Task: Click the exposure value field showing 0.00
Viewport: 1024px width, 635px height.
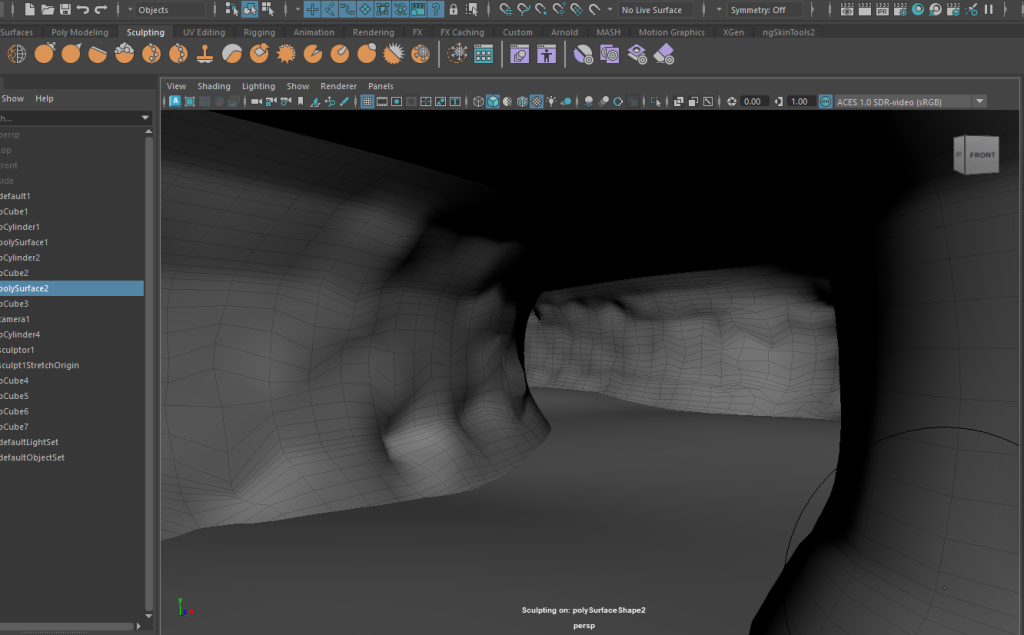Action: pyautogui.click(x=752, y=101)
